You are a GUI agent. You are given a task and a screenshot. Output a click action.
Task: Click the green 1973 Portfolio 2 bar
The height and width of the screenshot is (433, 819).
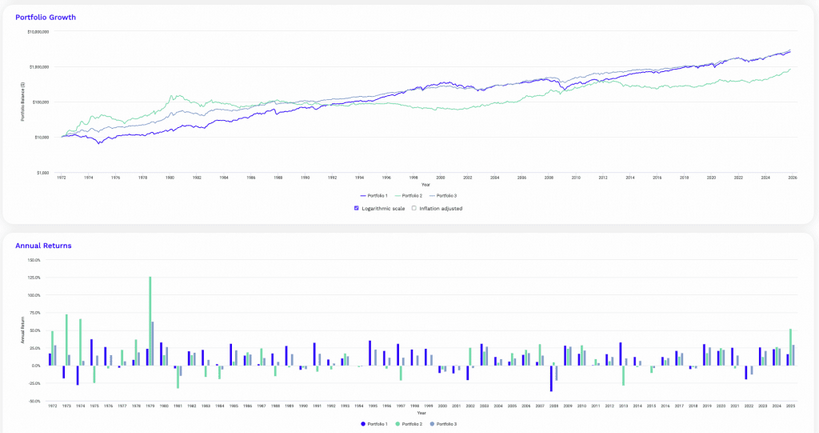pyautogui.click(x=66, y=340)
